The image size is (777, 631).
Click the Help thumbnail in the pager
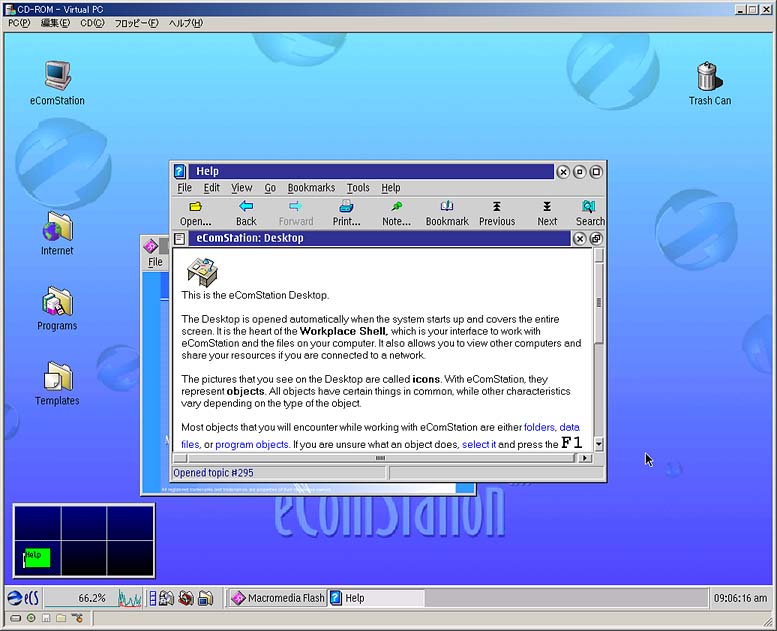37,557
